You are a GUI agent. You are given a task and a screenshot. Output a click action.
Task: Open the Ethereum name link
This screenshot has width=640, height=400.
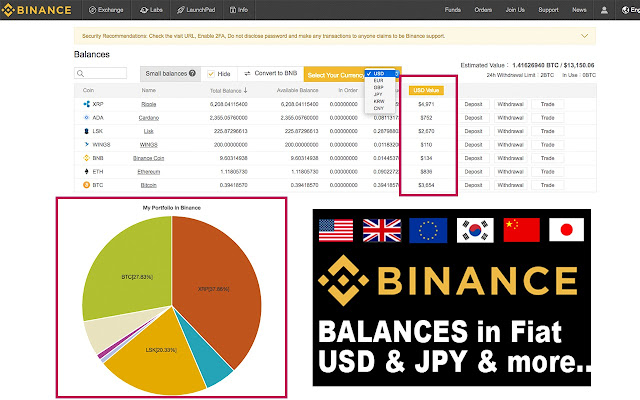(x=149, y=171)
